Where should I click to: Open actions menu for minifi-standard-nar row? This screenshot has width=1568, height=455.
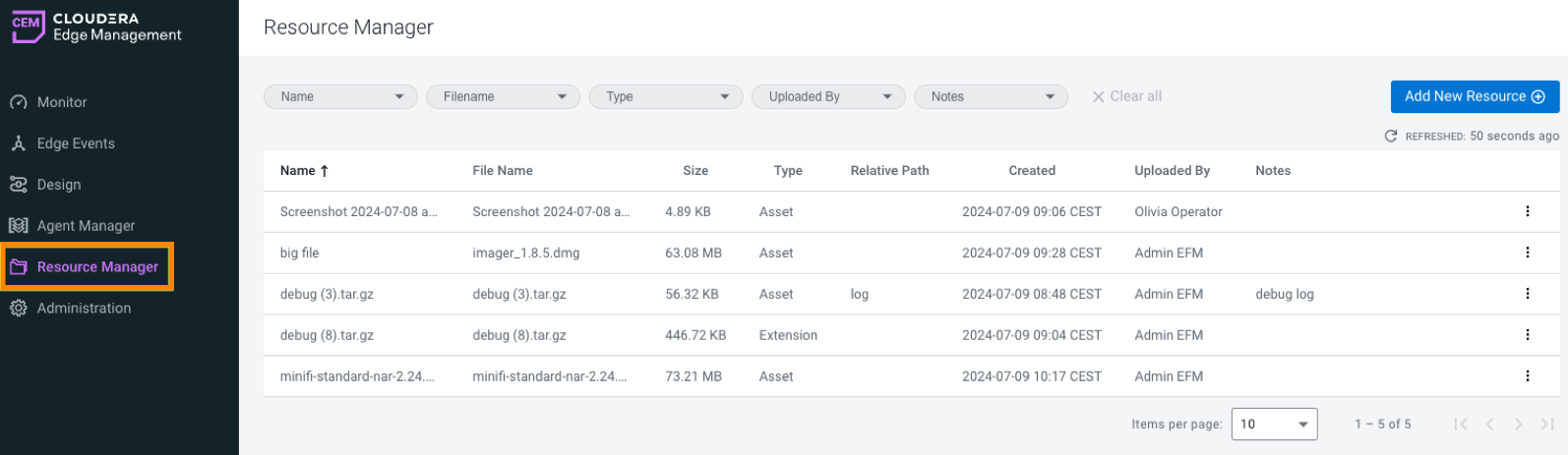pos(1527,376)
